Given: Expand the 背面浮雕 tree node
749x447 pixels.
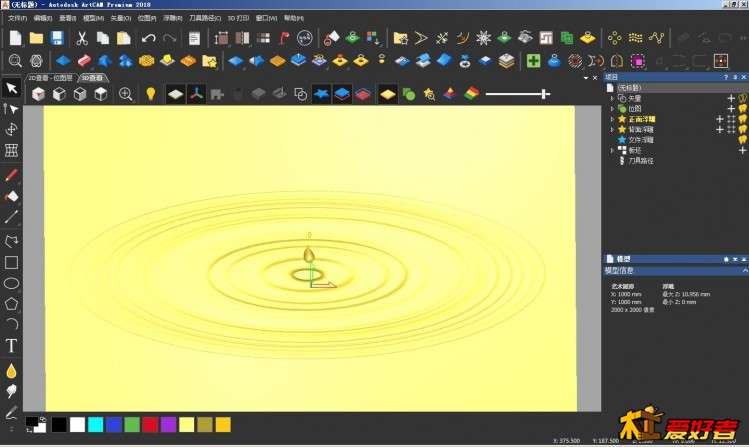Looking at the screenshot, I should (612, 129).
